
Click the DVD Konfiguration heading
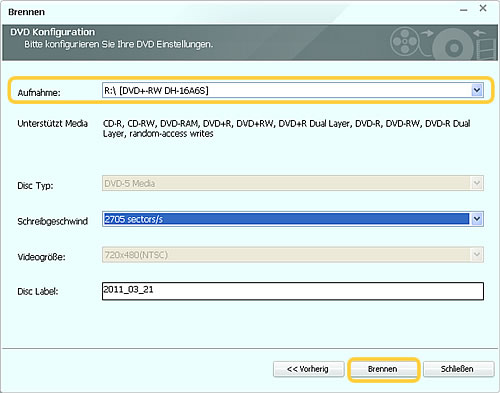tap(52, 32)
